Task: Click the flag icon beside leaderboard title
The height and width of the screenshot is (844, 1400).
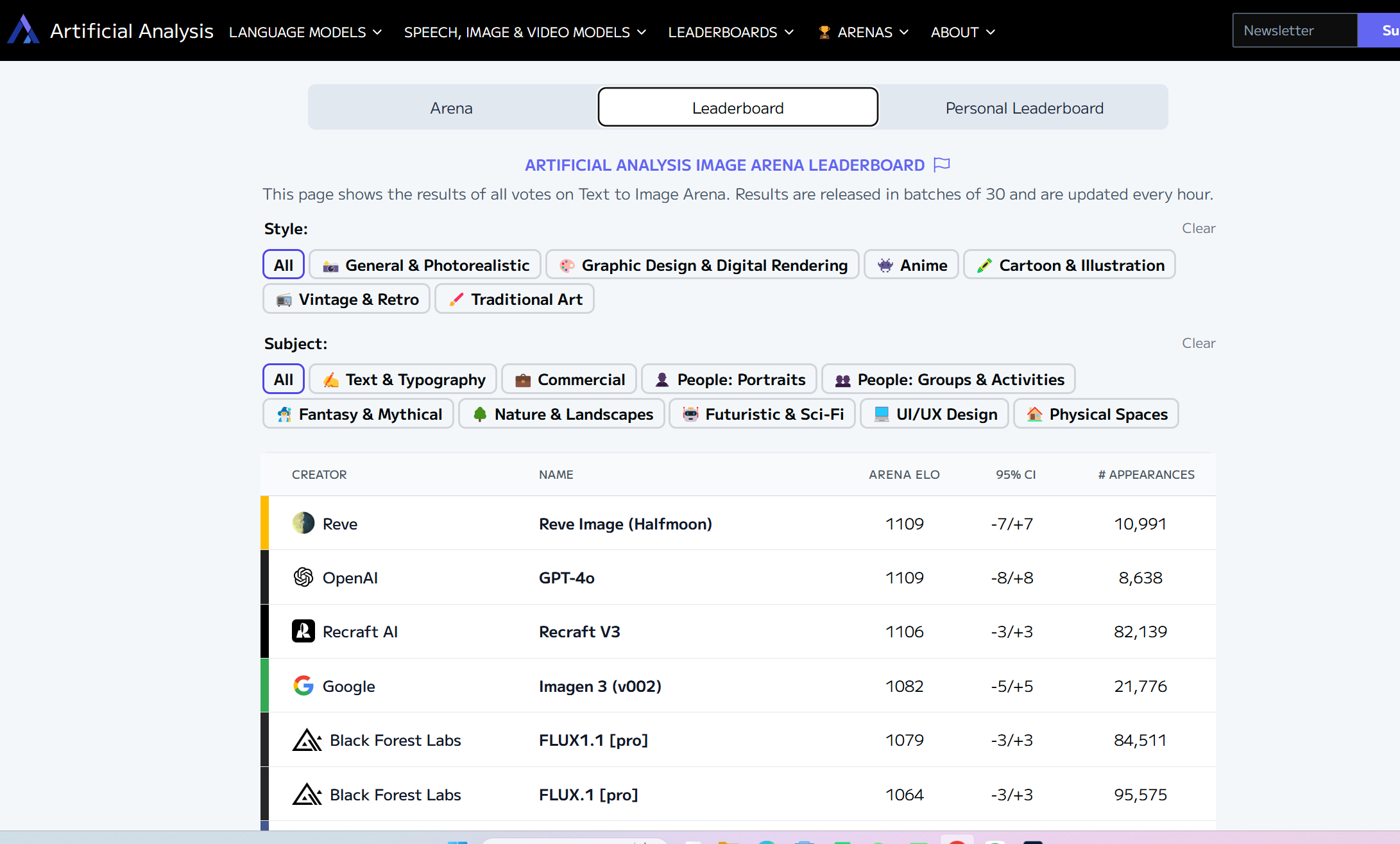Action: coord(941,165)
